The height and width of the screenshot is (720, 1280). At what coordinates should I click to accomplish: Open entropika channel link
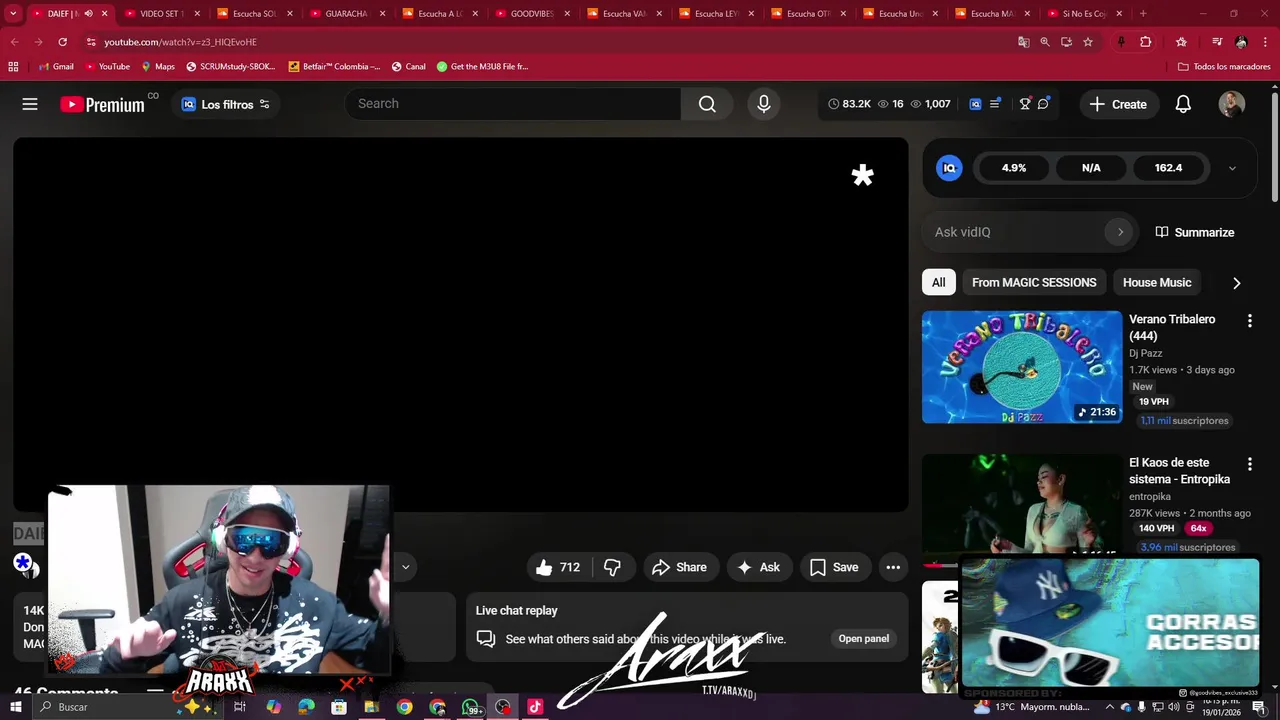pos(1150,497)
